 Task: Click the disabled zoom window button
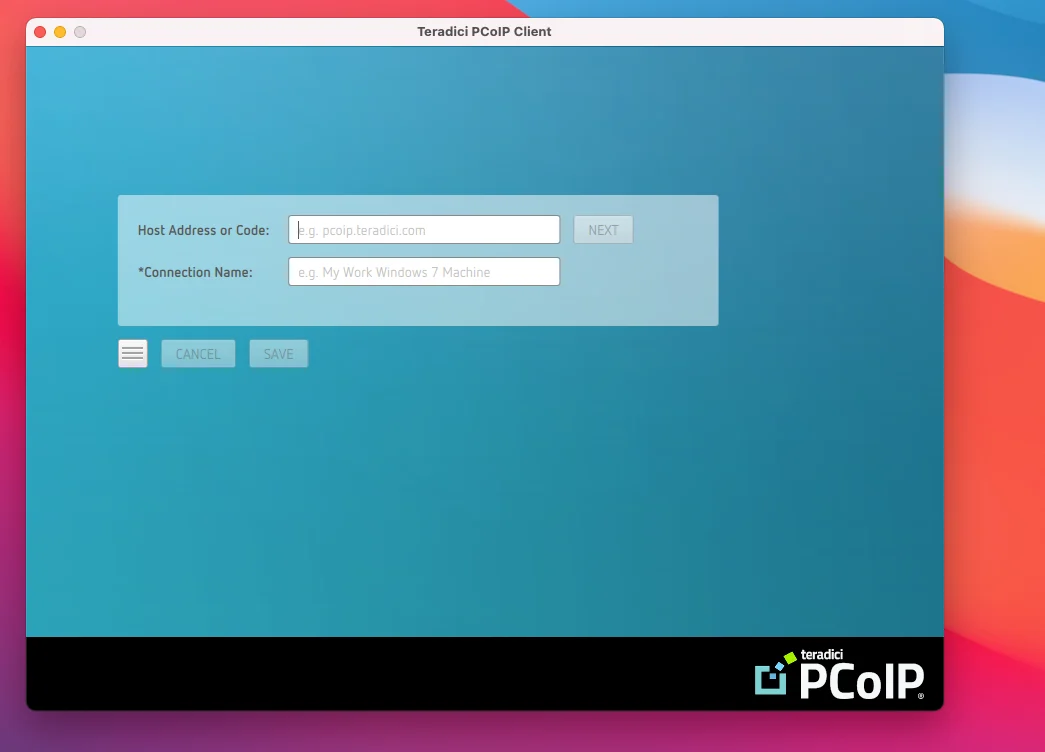click(80, 32)
